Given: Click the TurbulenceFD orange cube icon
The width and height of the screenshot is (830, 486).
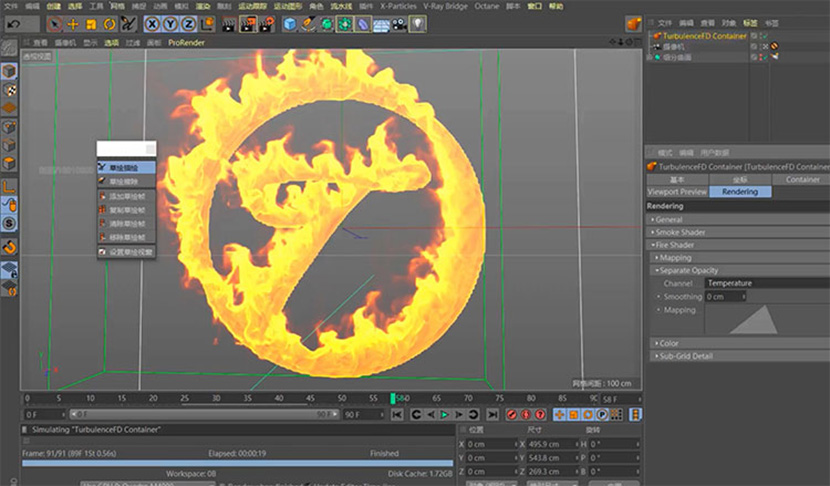Looking at the screenshot, I should coord(634,24).
